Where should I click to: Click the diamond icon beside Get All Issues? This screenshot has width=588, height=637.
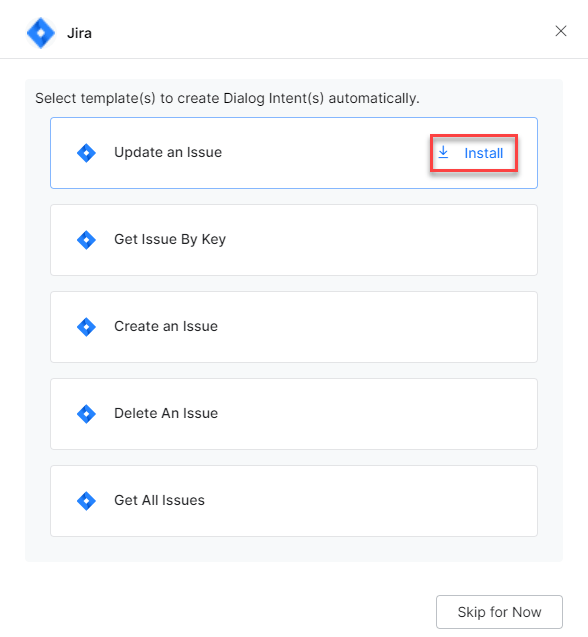(x=86, y=501)
